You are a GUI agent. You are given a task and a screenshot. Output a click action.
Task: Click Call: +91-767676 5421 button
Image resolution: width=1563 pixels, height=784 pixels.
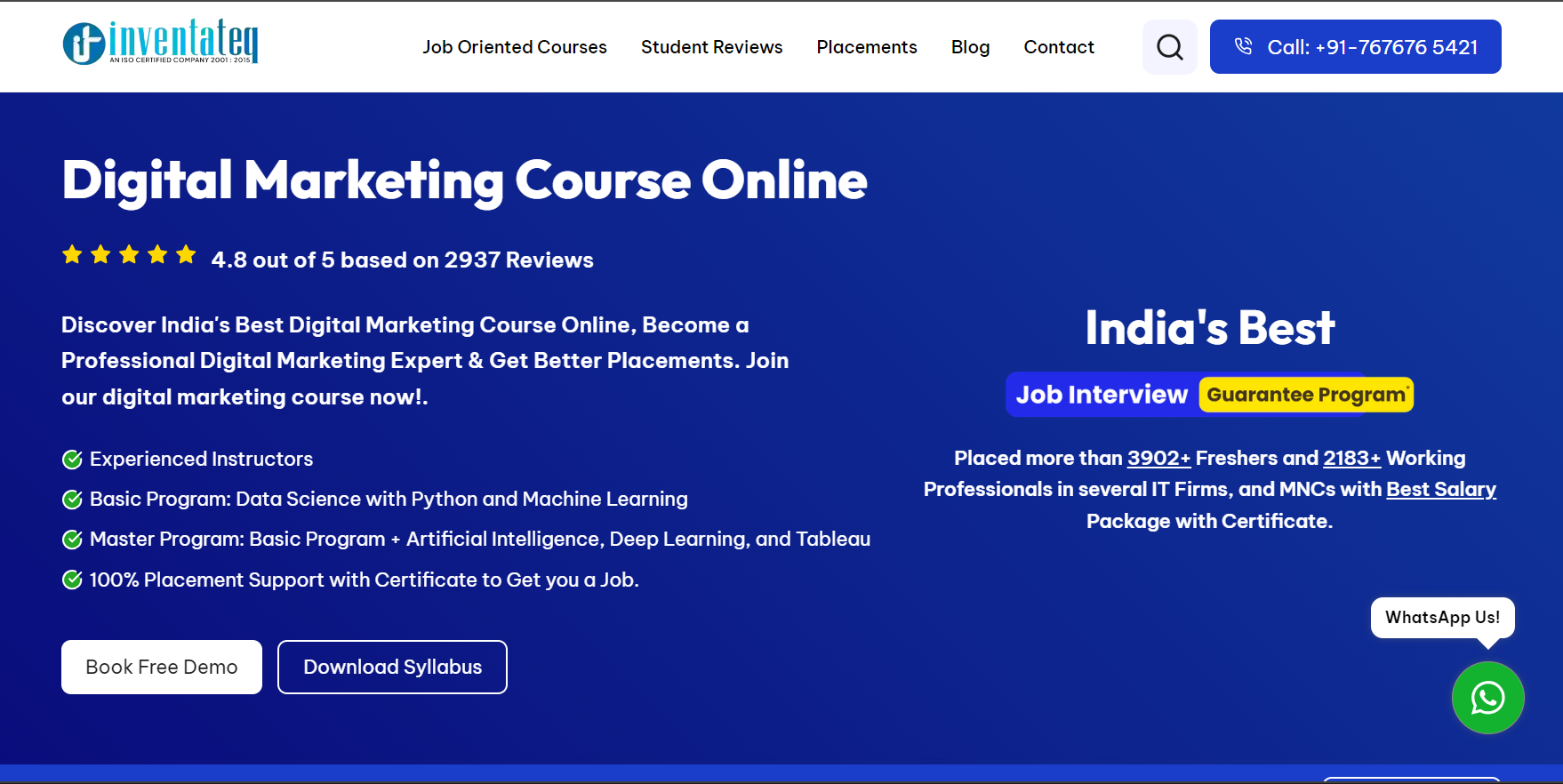[1355, 47]
